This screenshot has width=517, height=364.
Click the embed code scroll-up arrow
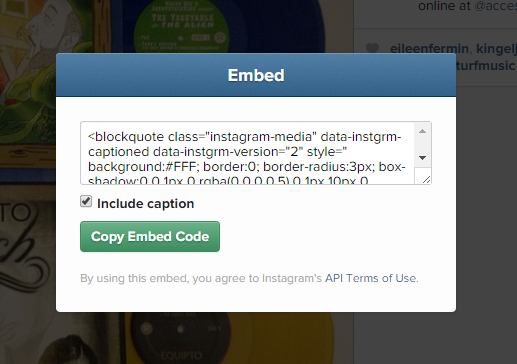422,131
